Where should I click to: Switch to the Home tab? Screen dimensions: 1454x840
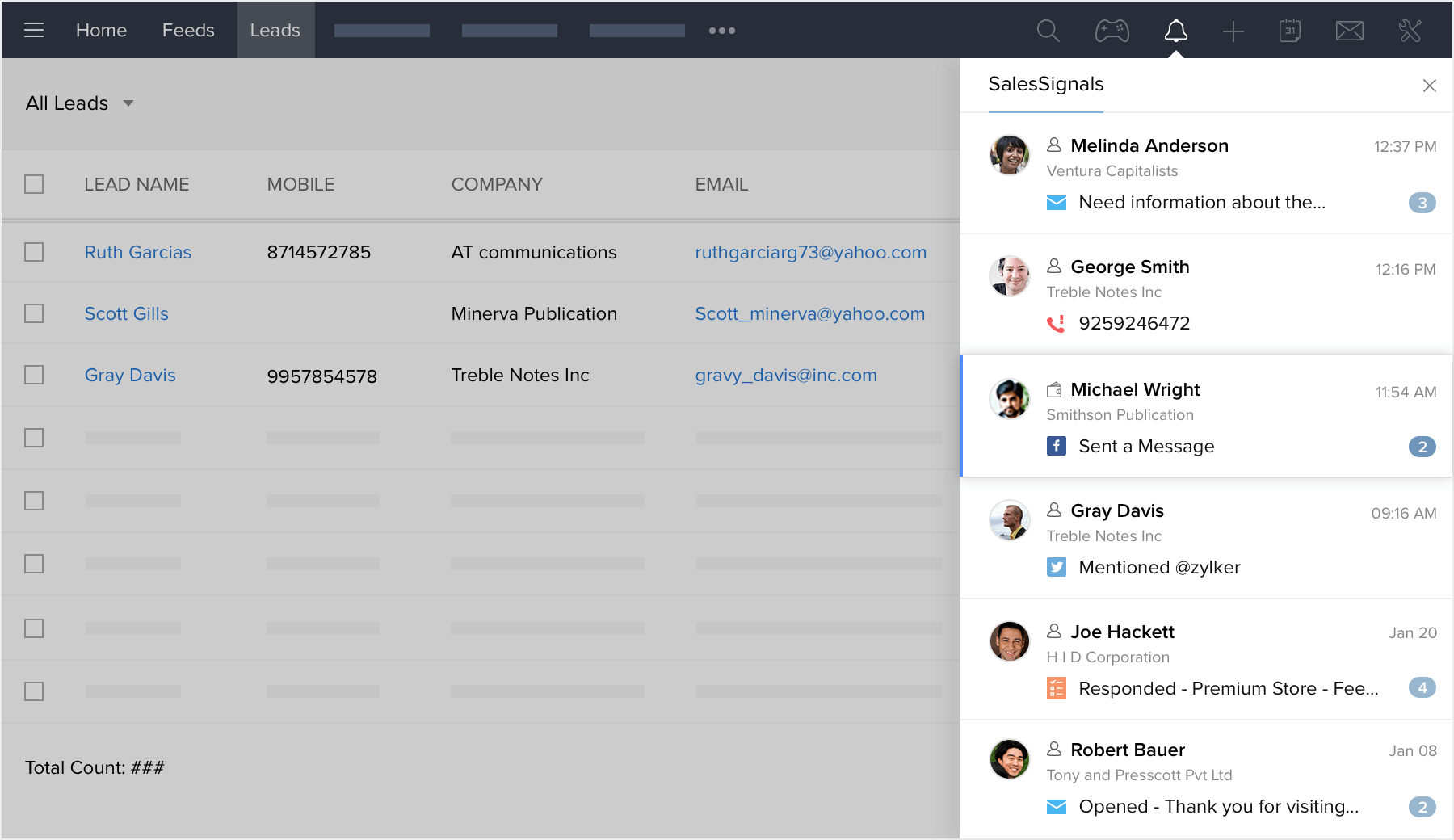(101, 30)
